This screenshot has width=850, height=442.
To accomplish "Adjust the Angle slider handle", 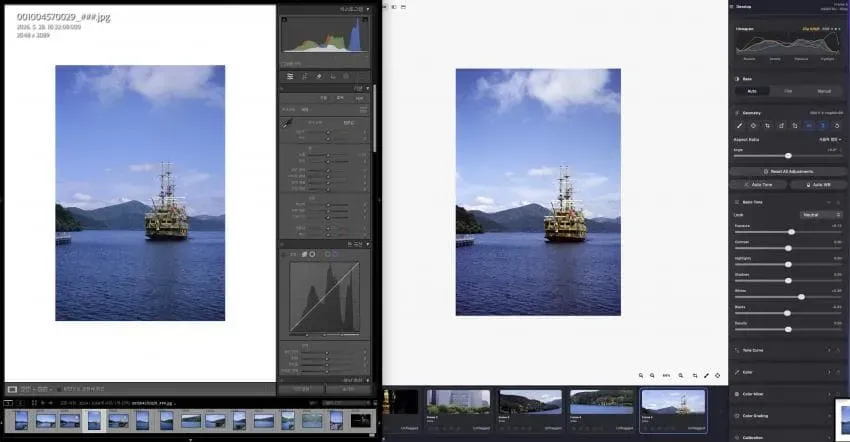I will (788, 156).
